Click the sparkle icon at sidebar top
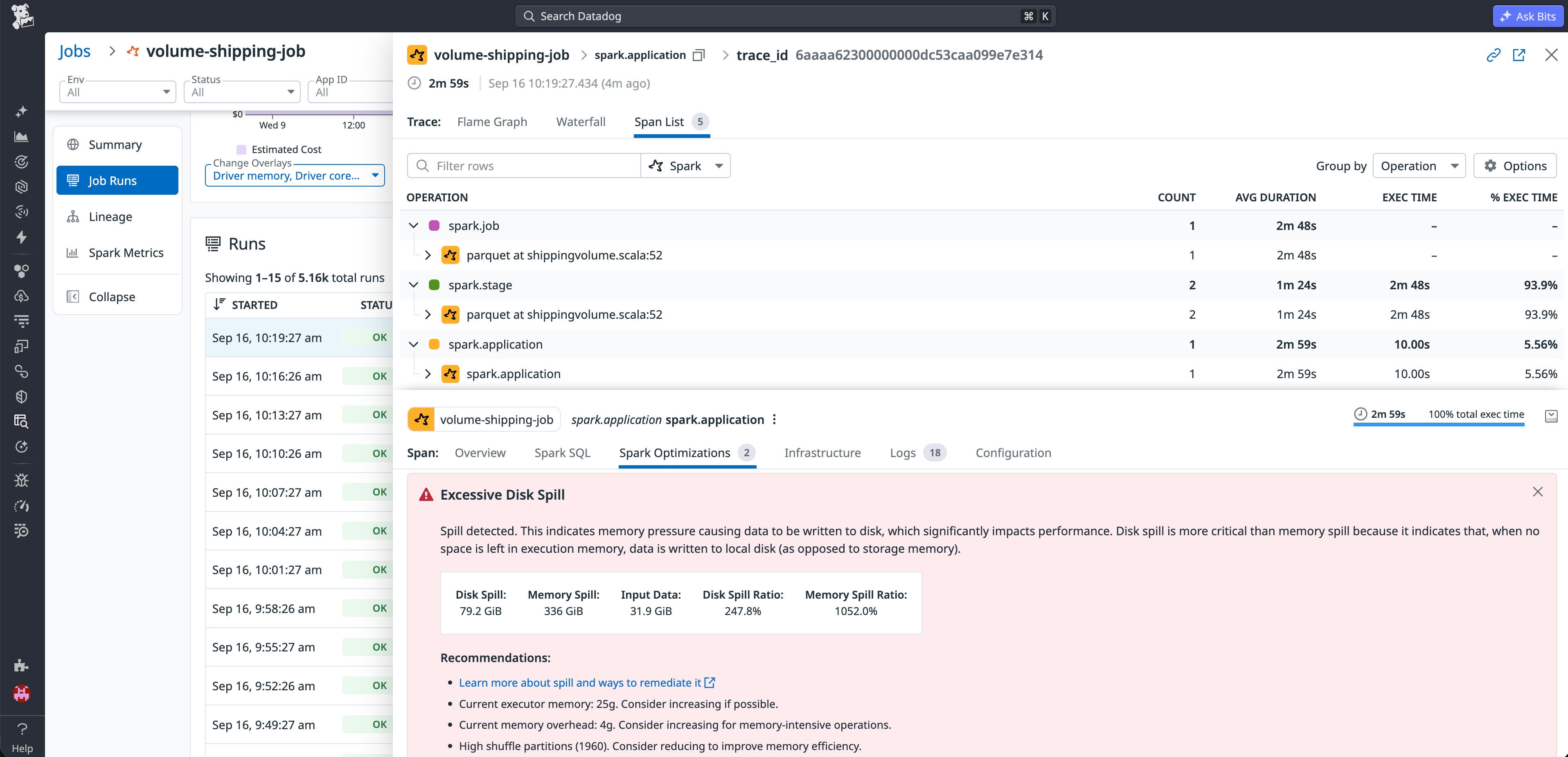Viewport: 1568px width, 757px height. point(22,111)
